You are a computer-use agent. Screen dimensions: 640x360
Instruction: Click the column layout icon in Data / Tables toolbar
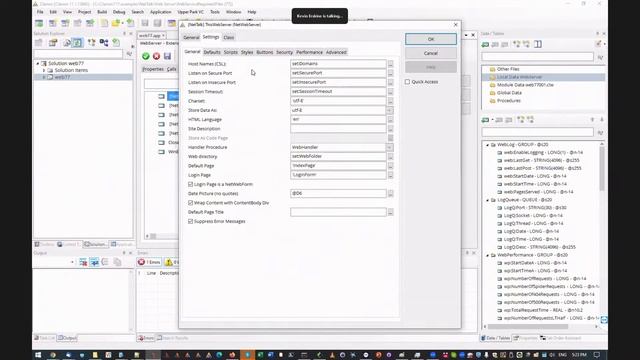coord(538,44)
